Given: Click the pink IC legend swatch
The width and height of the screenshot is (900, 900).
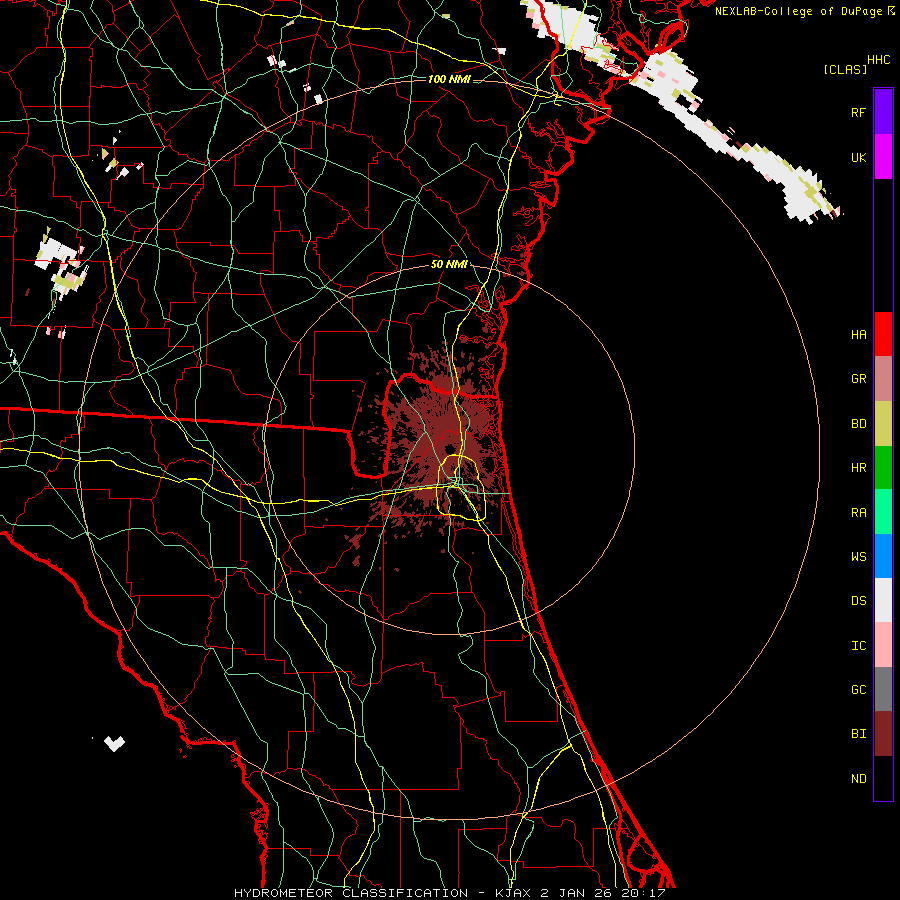Looking at the screenshot, I should 883,645.
